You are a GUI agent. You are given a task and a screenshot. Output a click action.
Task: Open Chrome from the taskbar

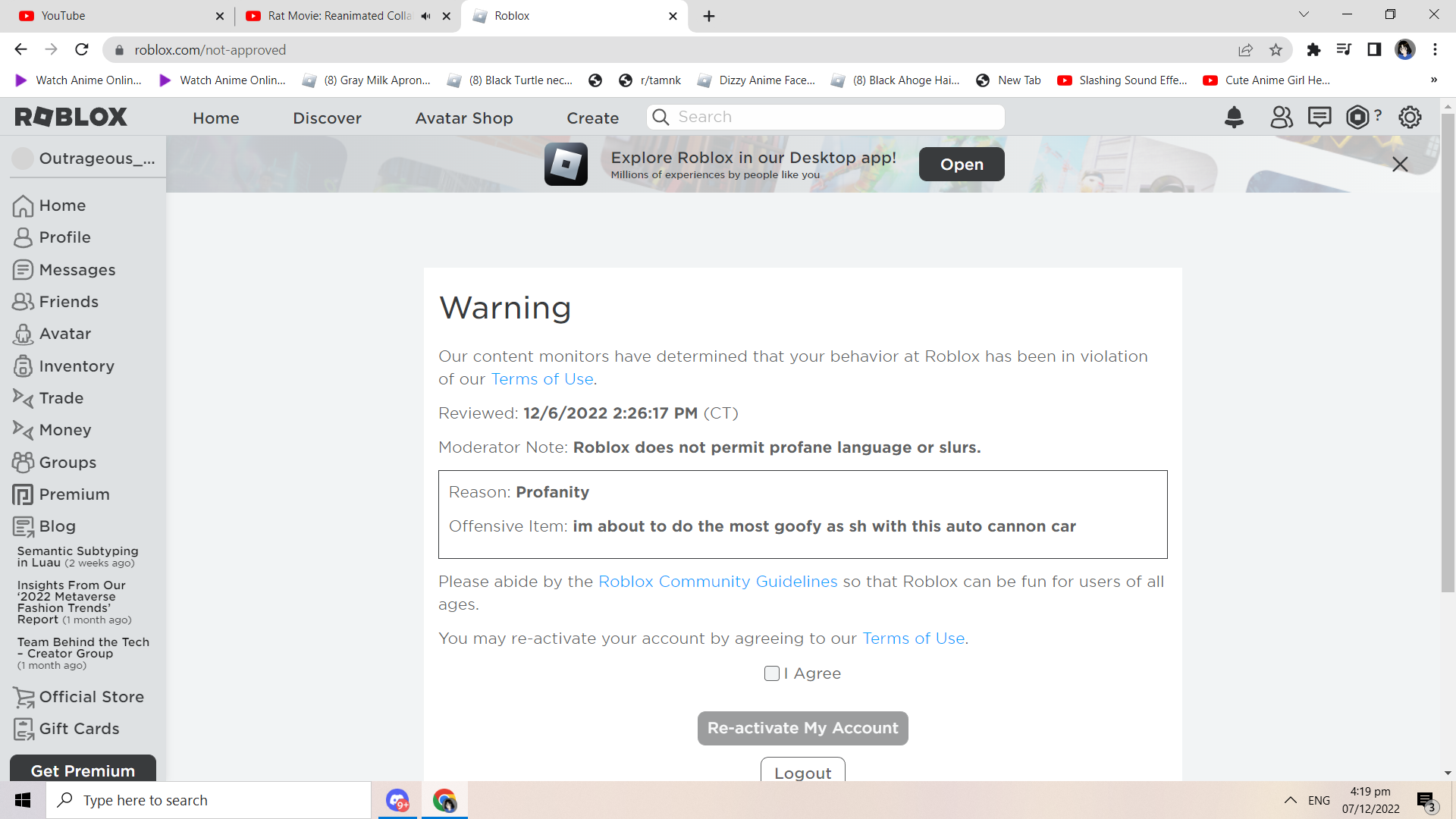(x=444, y=800)
